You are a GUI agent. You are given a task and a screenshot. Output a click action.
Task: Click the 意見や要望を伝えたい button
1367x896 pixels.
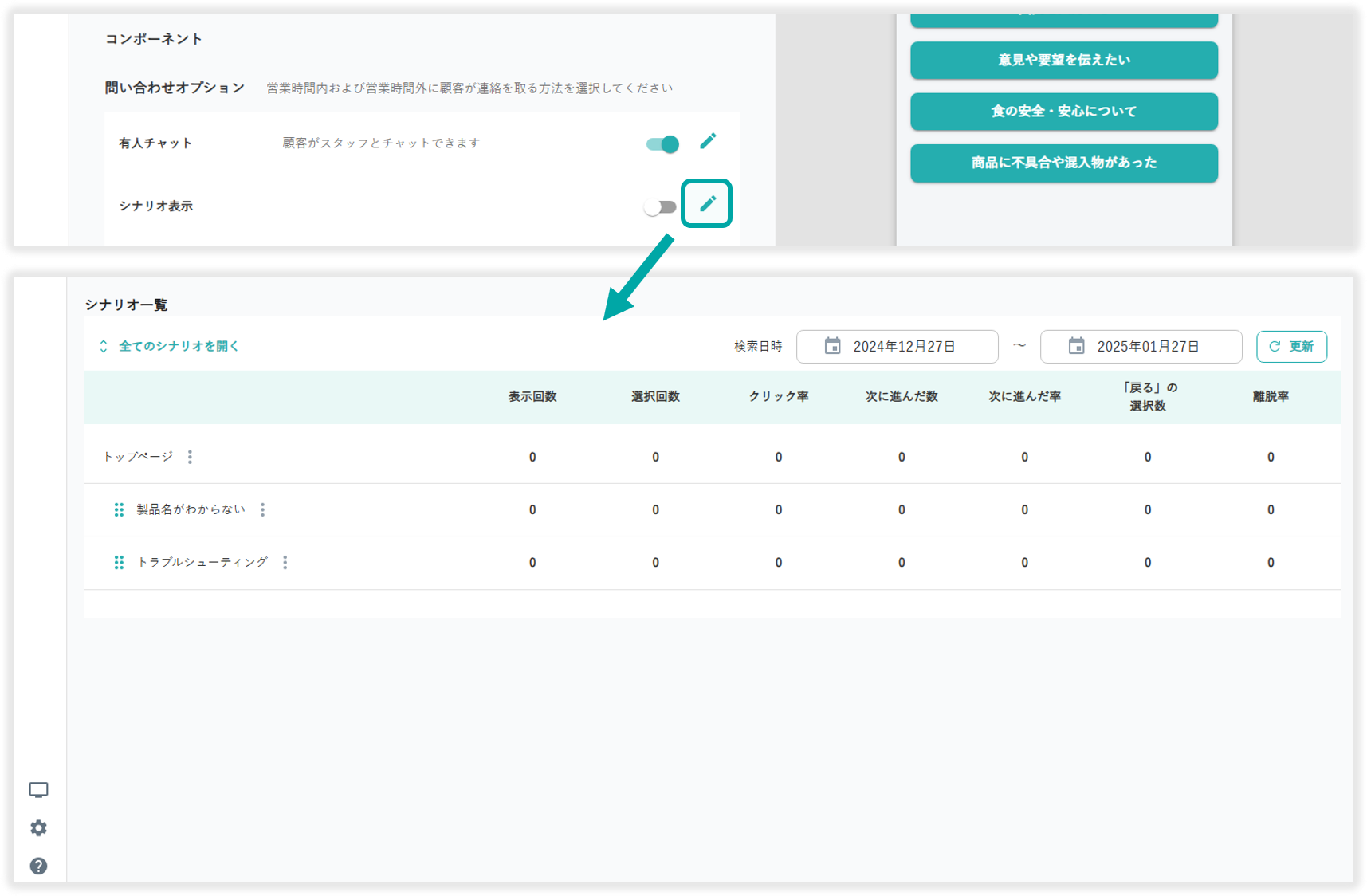(x=1064, y=60)
